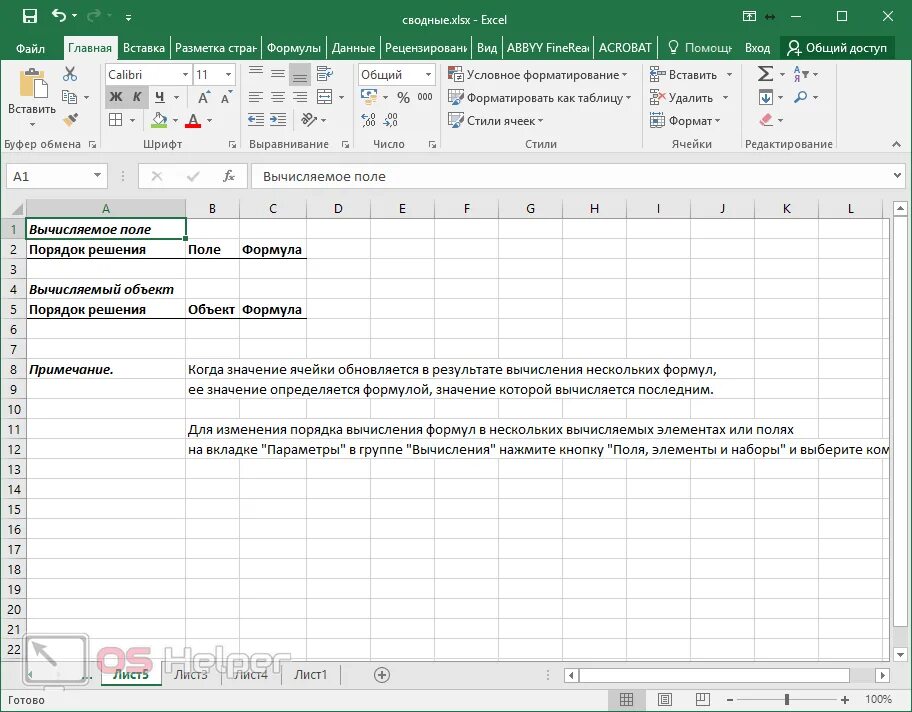
Task: Open Sort and Filter options
Action: pyautogui.click(x=801, y=74)
